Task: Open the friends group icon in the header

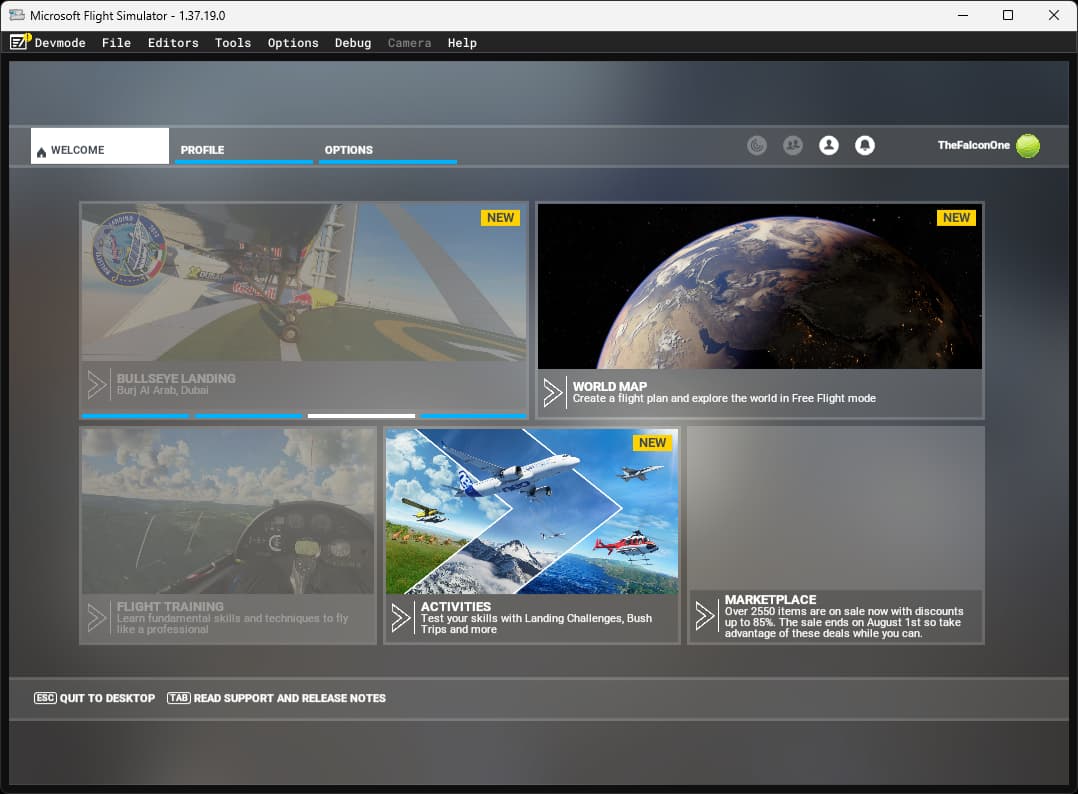Action: [793, 146]
